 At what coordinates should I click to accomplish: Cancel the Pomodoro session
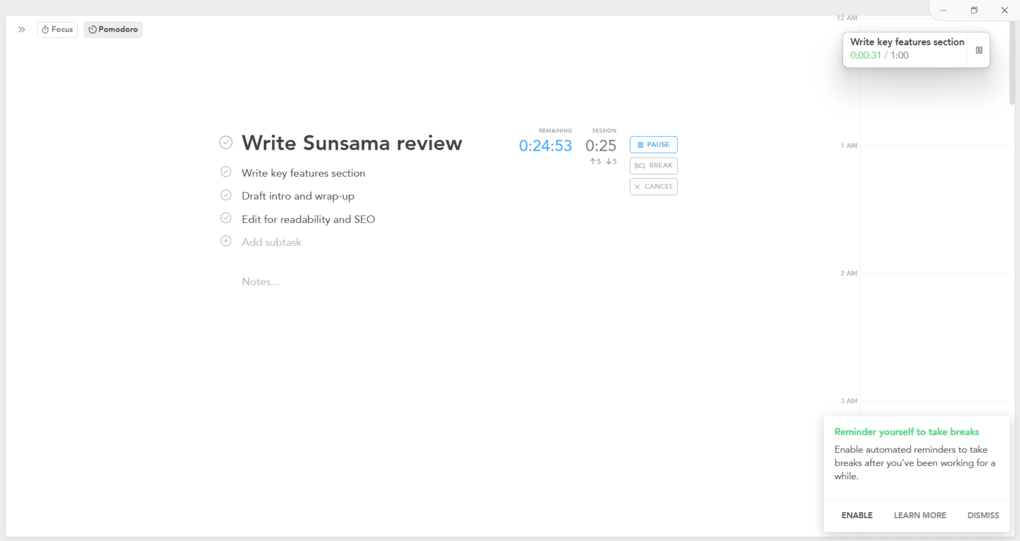coord(653,187)
